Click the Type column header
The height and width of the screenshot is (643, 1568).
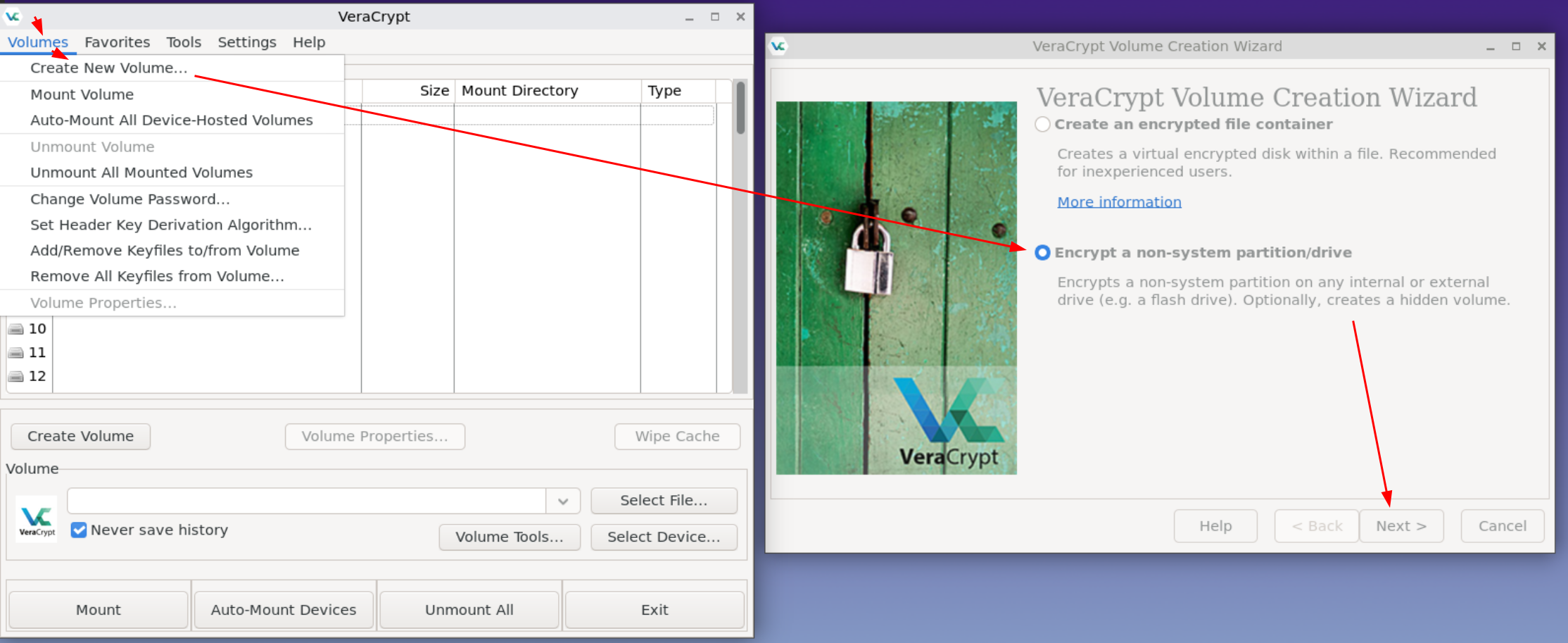[x=678, y=91]
